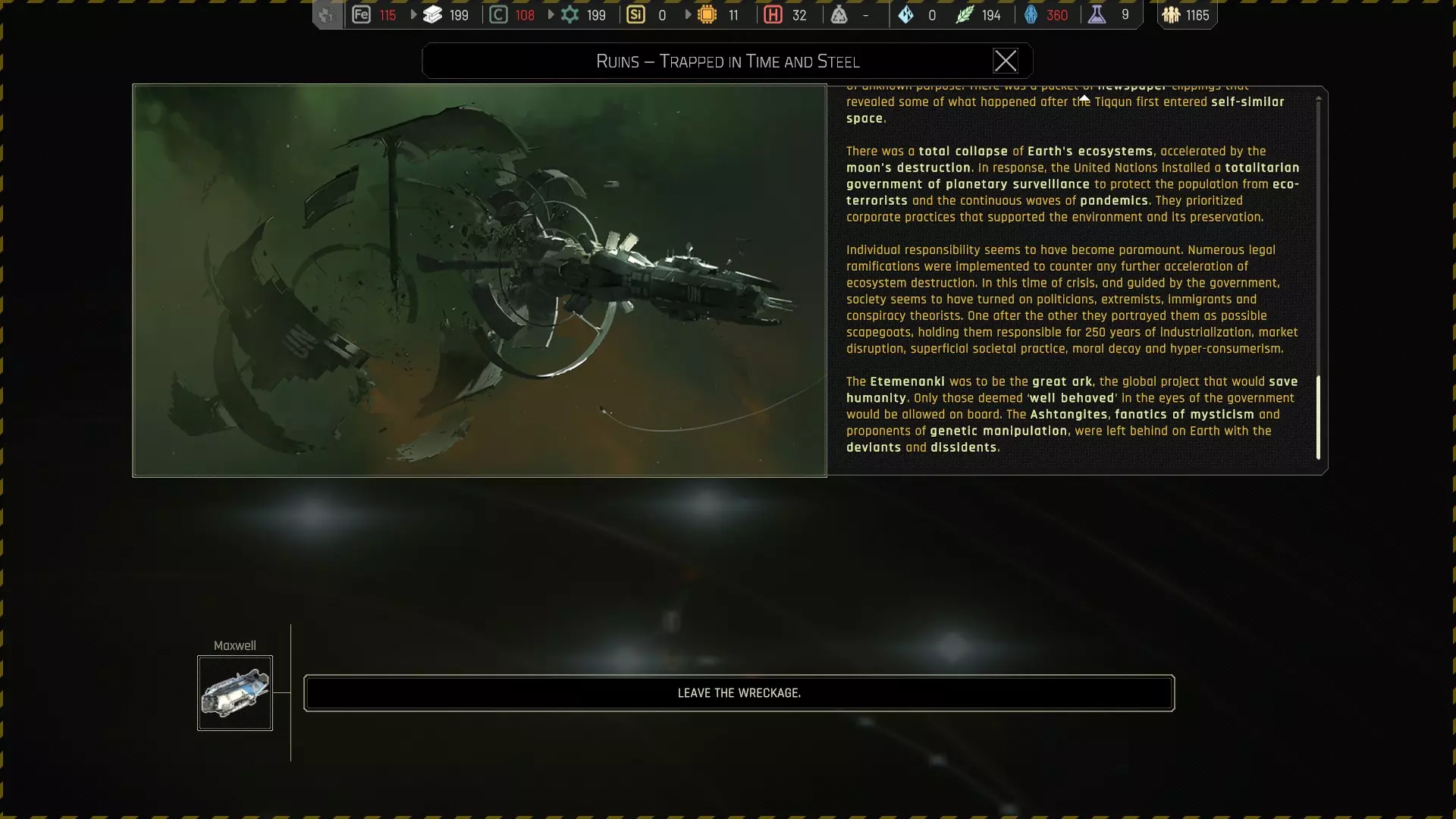The image size is (1456, 819).
Task: Click the green gear polymer icon
Action: click(x=570, y=14)
